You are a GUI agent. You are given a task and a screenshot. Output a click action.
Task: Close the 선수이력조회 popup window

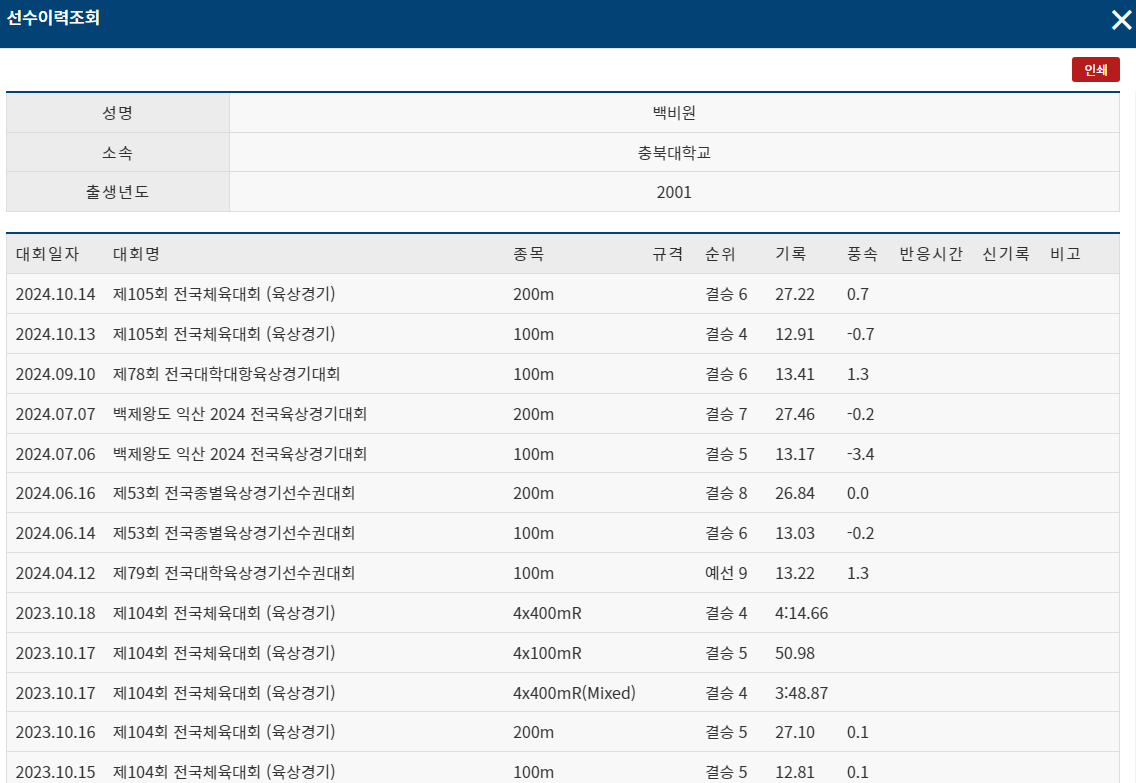click(x=1121, y=19)
